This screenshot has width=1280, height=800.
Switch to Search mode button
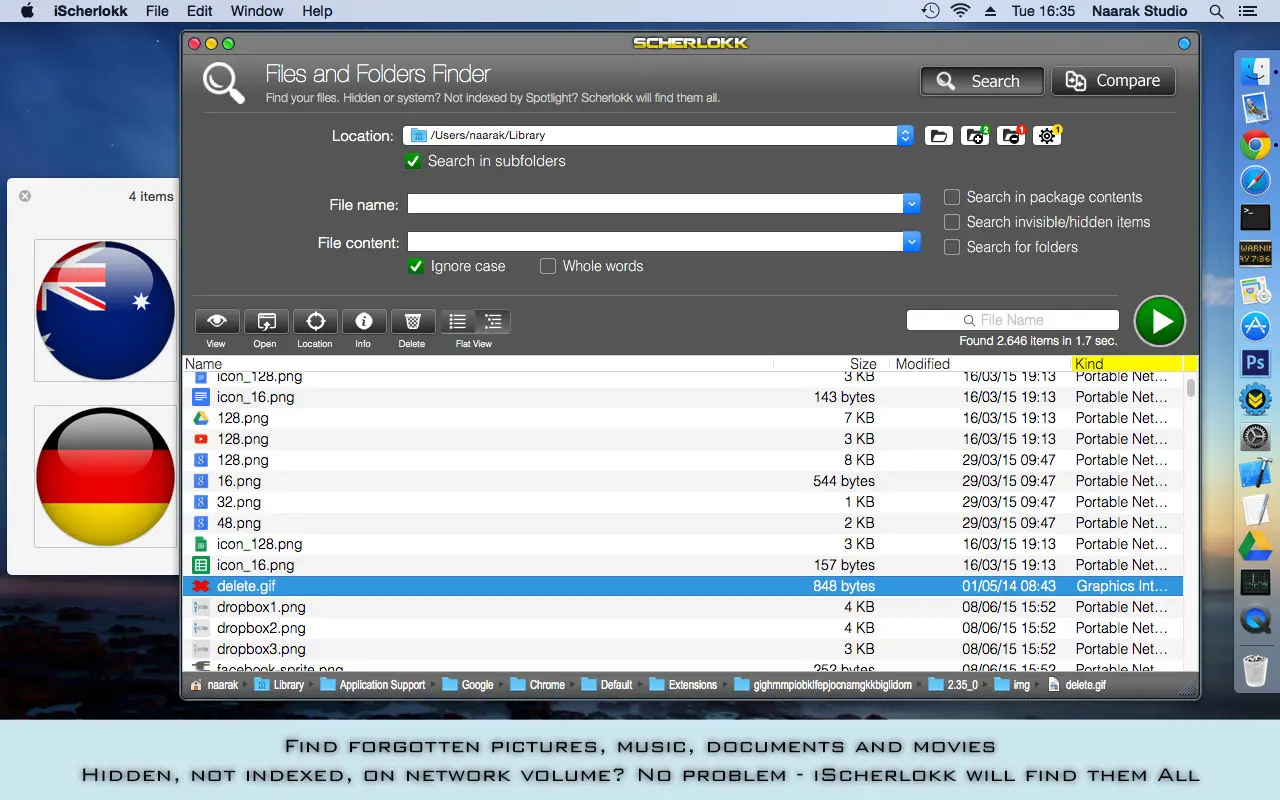(x=982, y=81)
